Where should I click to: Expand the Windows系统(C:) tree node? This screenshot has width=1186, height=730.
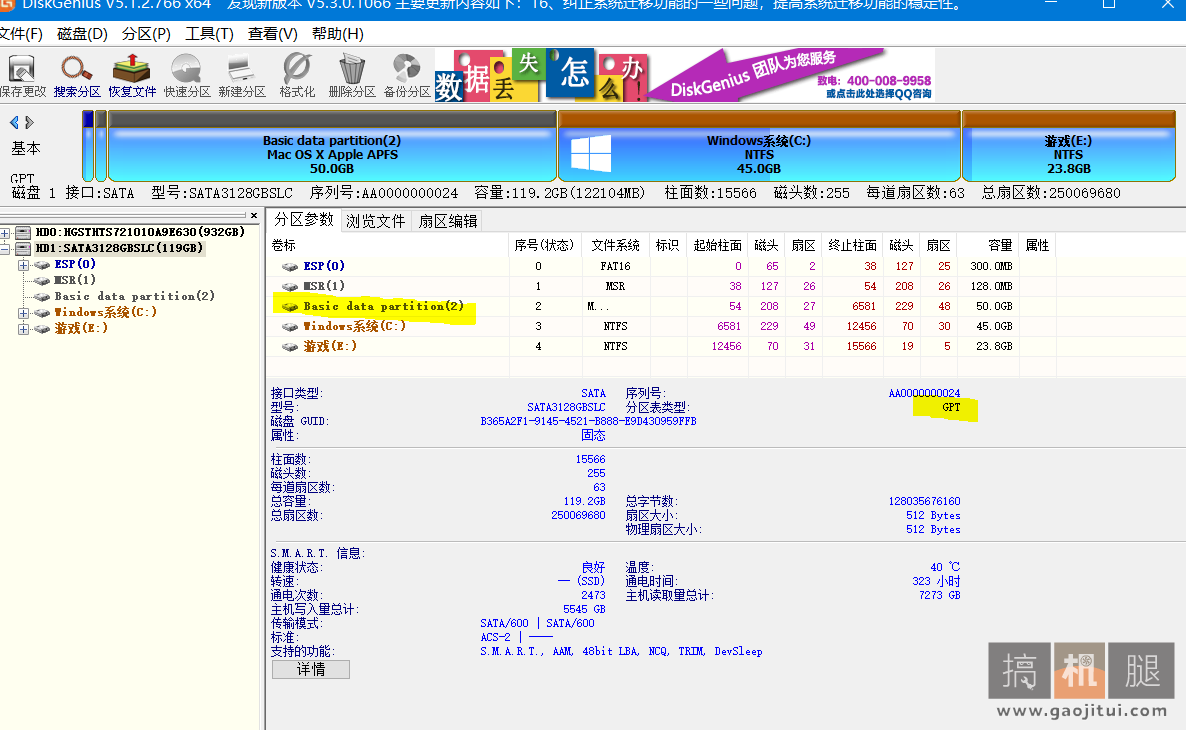coord(23,313)
